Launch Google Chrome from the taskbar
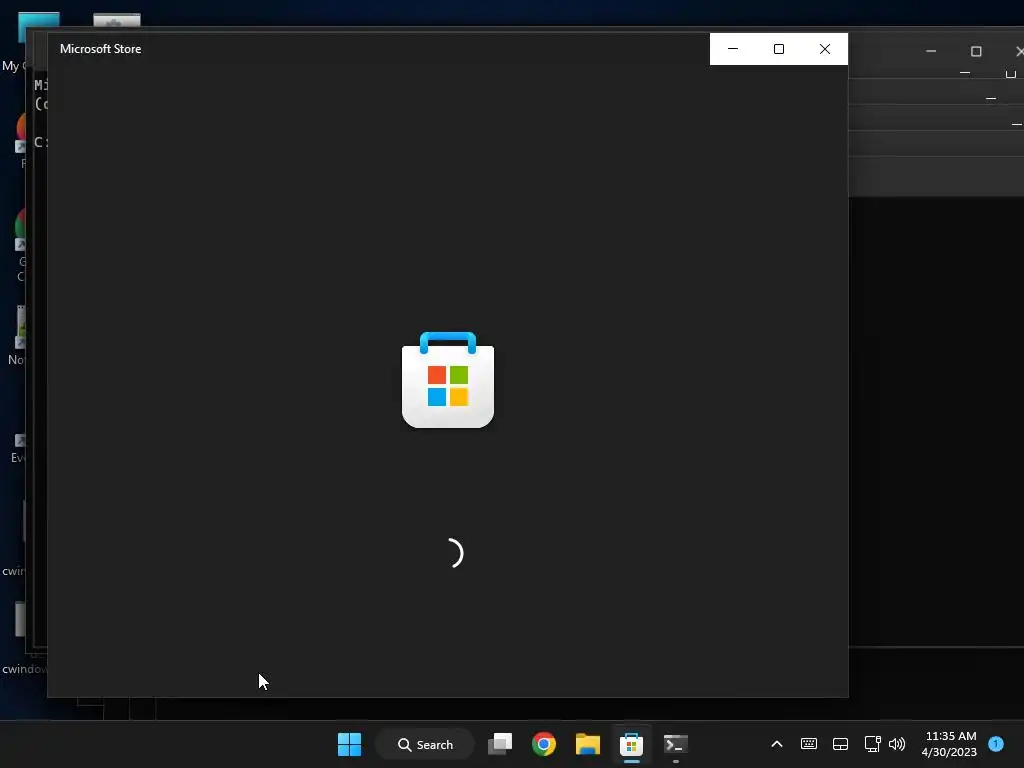This screenshot has height=768, width=1024. pyautogui.click(x=544, y=744)
